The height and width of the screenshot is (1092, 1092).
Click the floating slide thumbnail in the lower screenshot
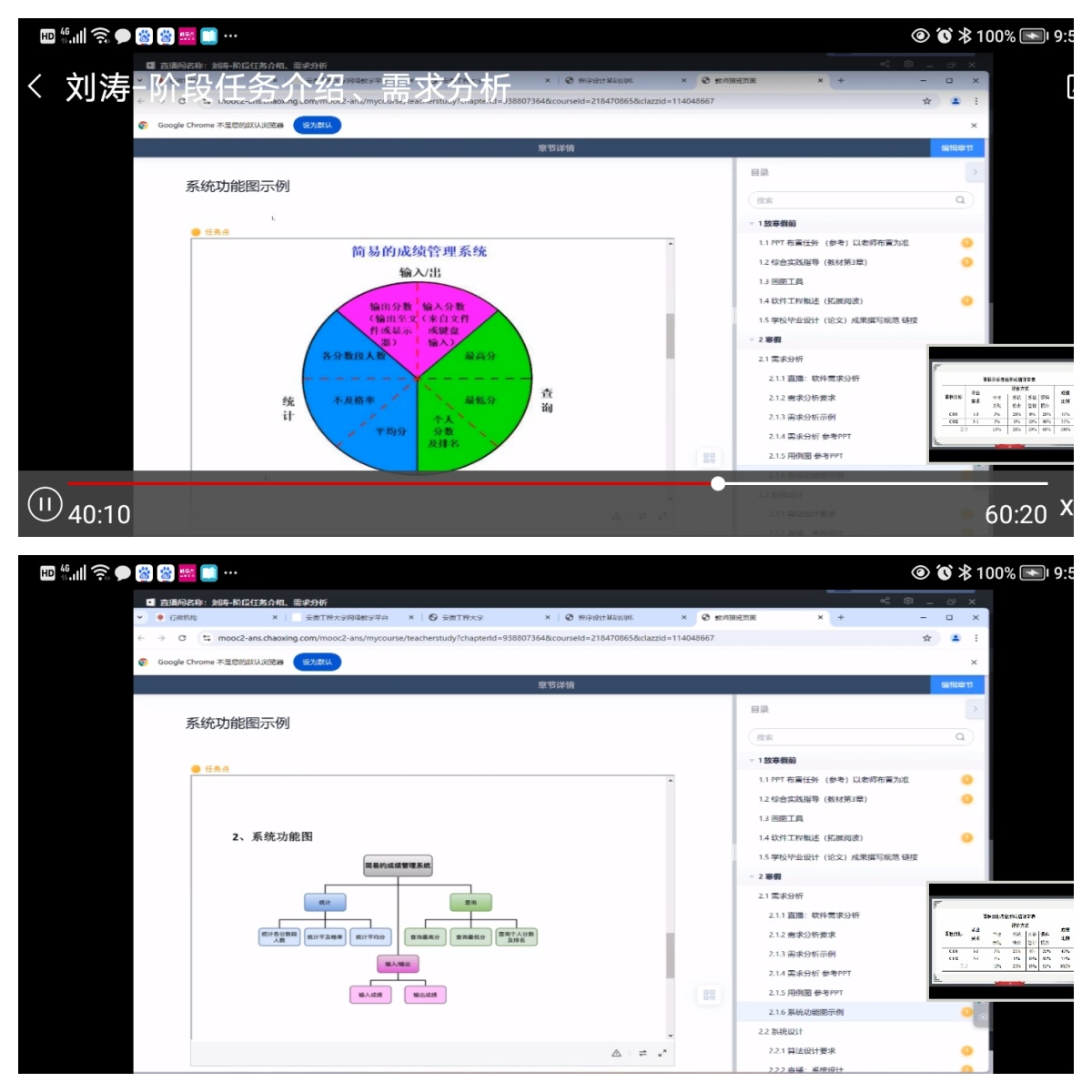tap(1002, 942)
